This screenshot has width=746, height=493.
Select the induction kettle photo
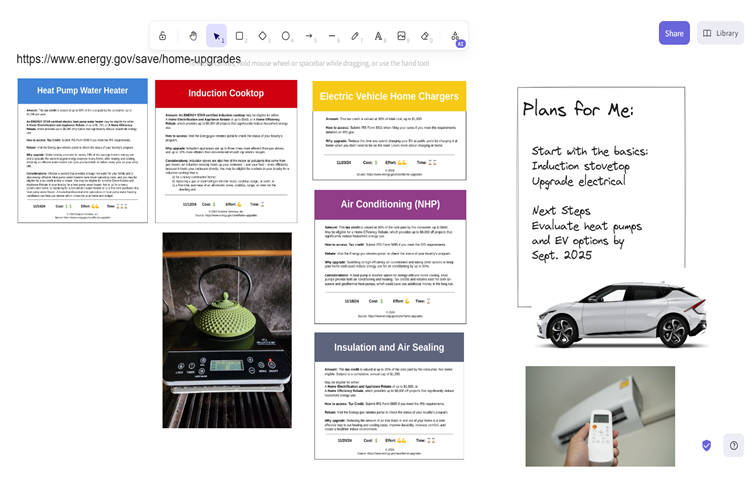(227, 330)
